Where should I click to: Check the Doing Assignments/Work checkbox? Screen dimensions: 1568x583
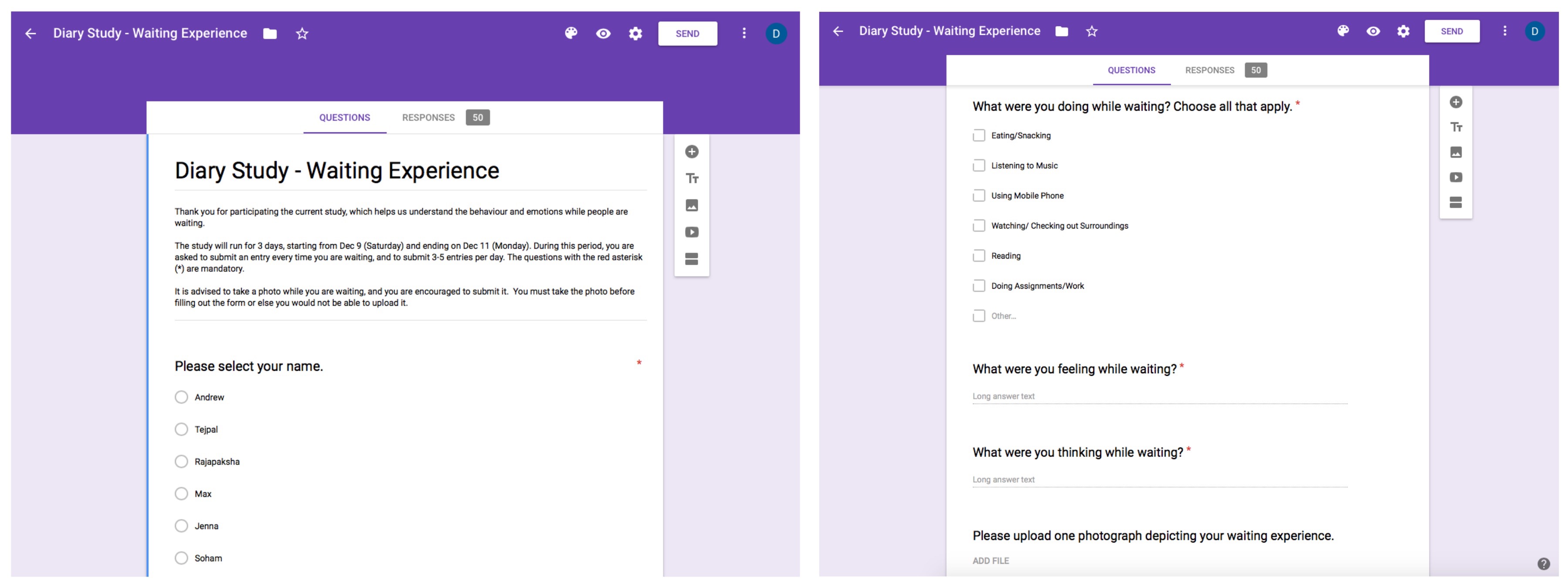(978, 286)
